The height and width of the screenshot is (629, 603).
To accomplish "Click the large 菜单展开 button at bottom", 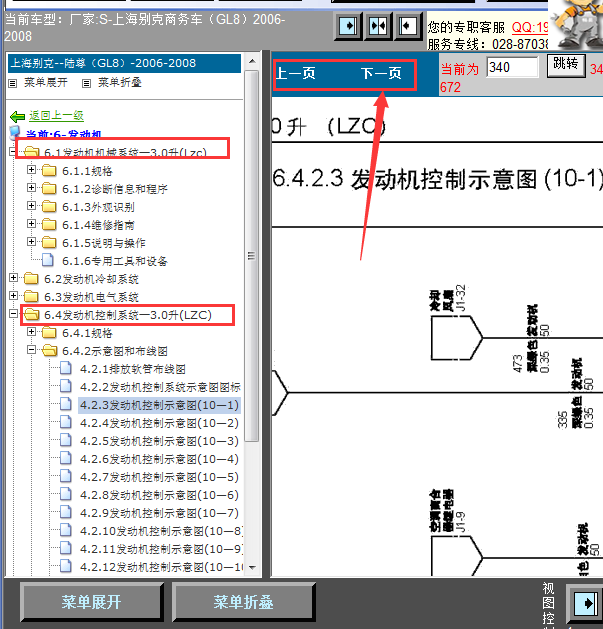I will click(x=91, y=602).
